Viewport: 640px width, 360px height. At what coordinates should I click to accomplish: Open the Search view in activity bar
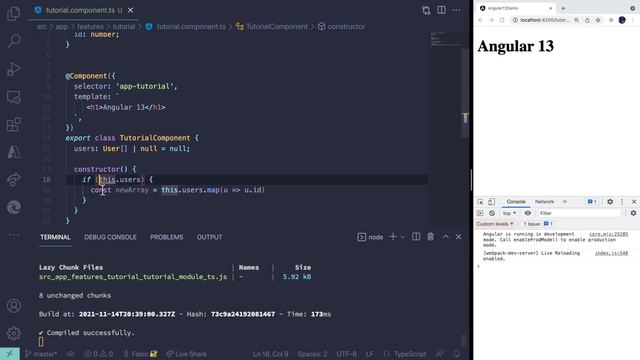tap(14, 41)
